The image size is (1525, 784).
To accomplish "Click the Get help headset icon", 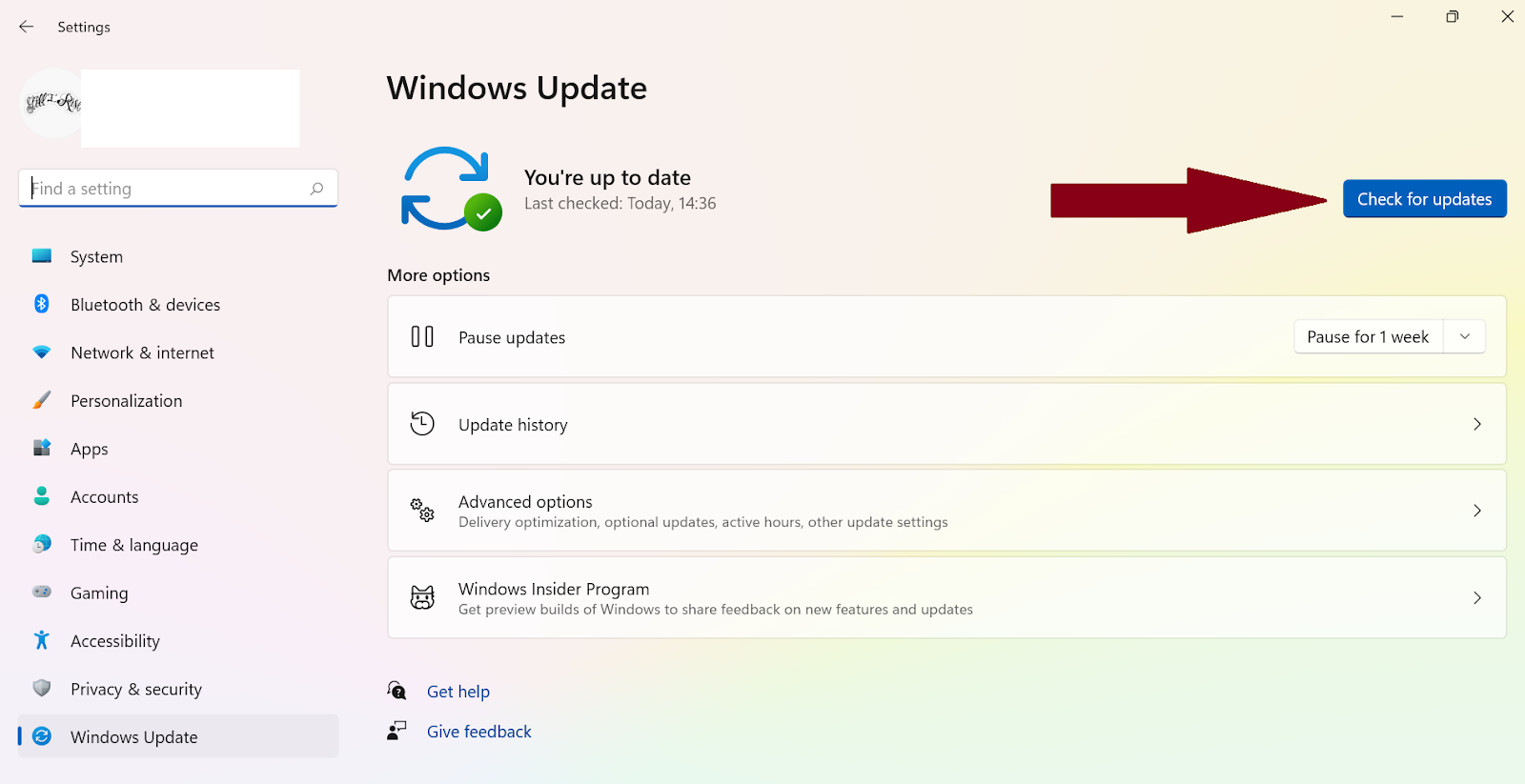I will click(396, 691).
